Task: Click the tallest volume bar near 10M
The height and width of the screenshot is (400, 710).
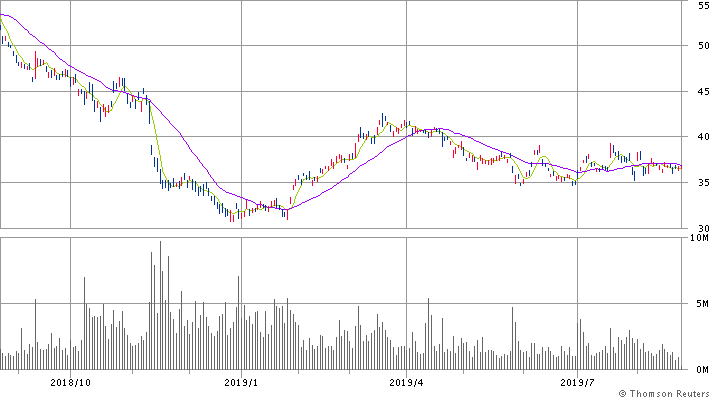Action: pyautogui.click(x=160, y=305)
